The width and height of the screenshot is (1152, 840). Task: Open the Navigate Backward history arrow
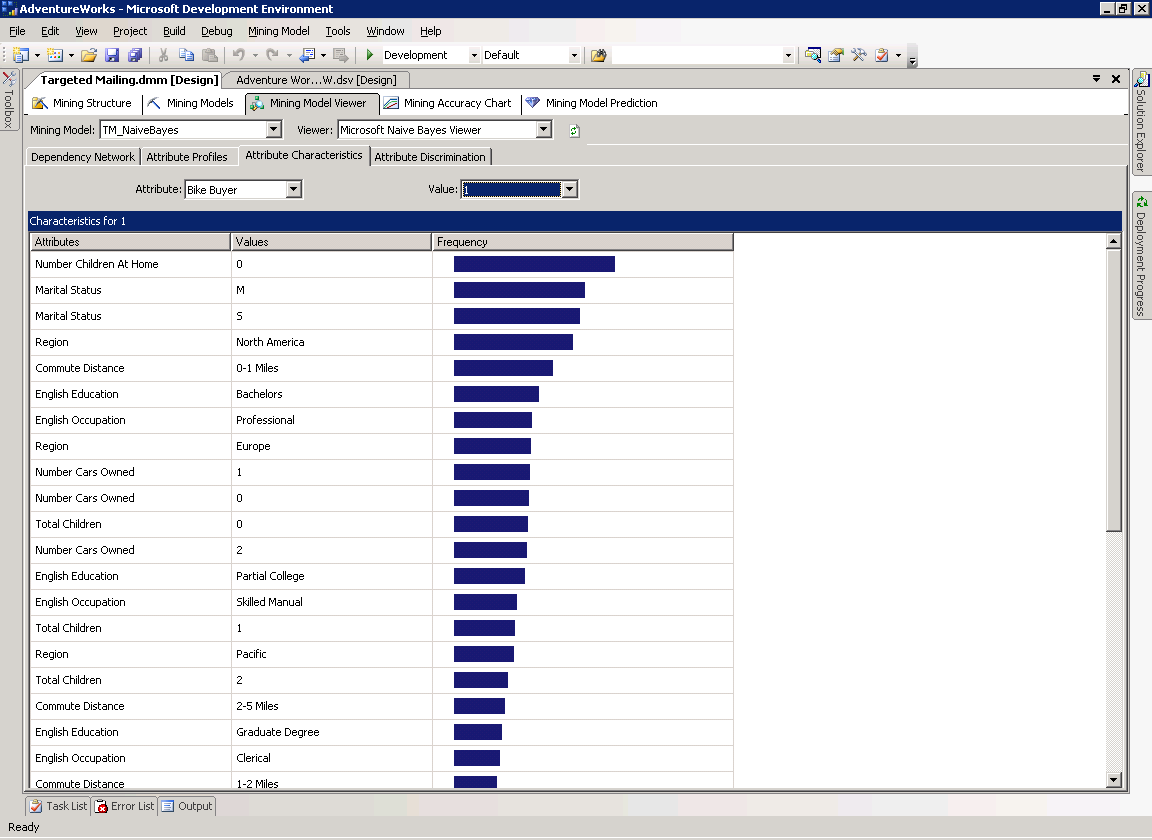click(323, 55)
